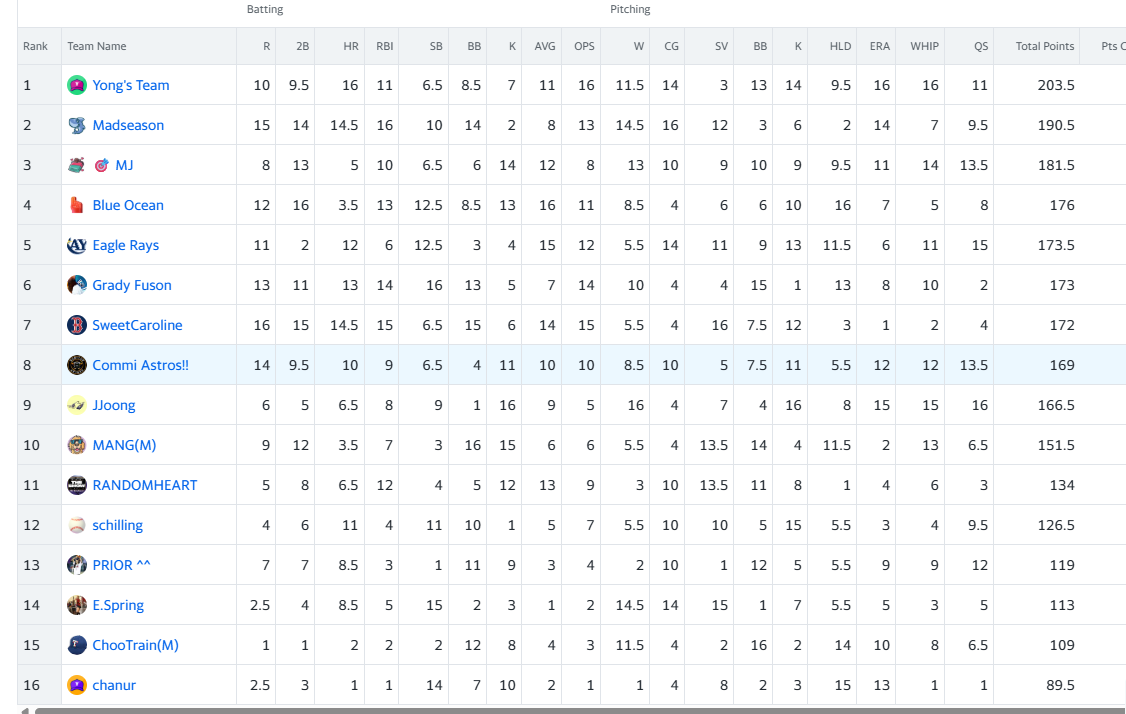
Task: Open the E.Spring team link
Action: point(118,605)
